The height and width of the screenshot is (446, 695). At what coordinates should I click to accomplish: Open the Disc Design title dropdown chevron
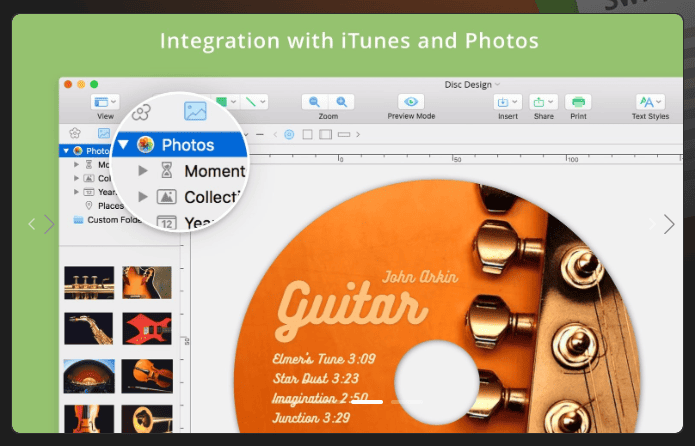point(497,84)
